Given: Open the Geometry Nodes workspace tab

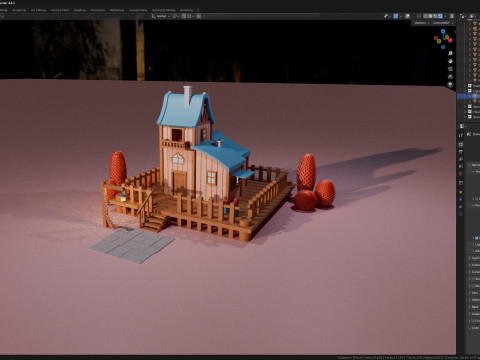Looking at the screenshot, I should 163,10.
